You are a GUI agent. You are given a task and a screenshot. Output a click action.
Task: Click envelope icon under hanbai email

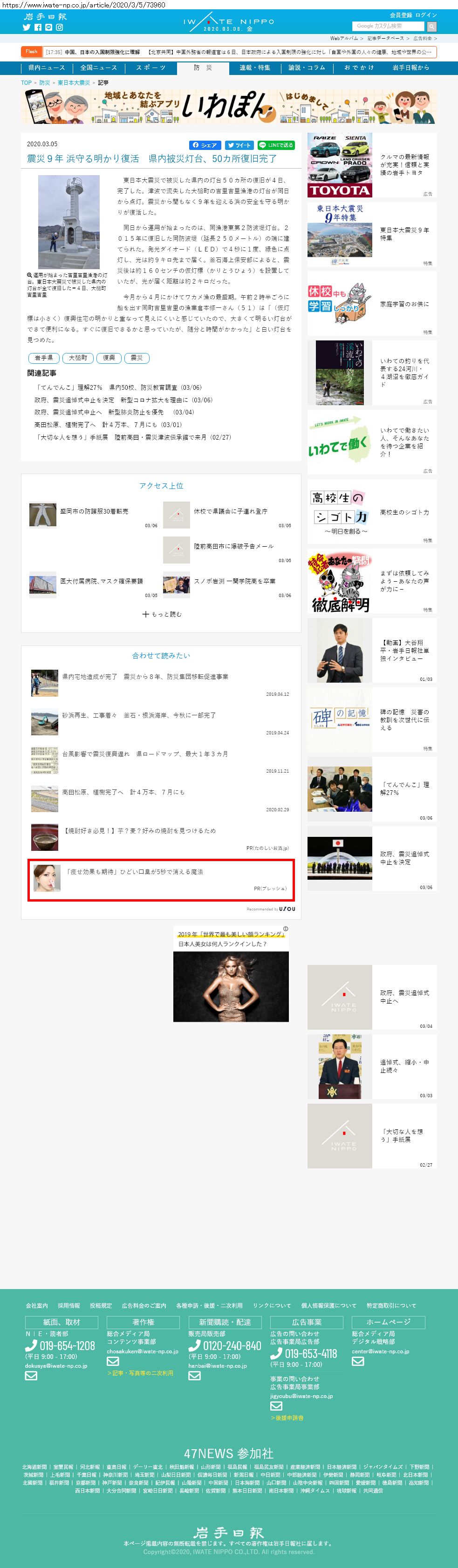coord(194,1375)
